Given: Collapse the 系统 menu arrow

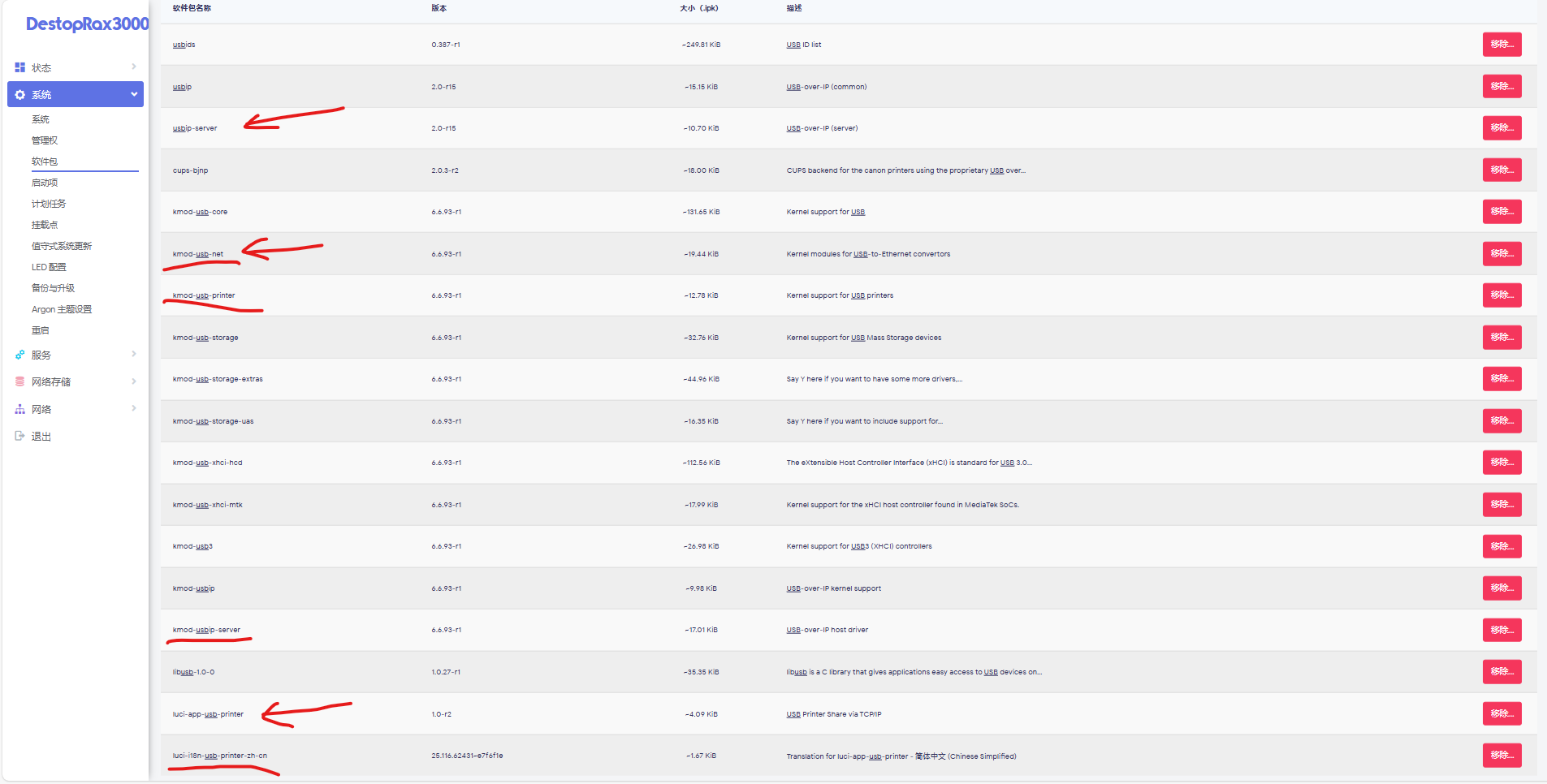Looking at the screenshot, I should click(134, 94).
